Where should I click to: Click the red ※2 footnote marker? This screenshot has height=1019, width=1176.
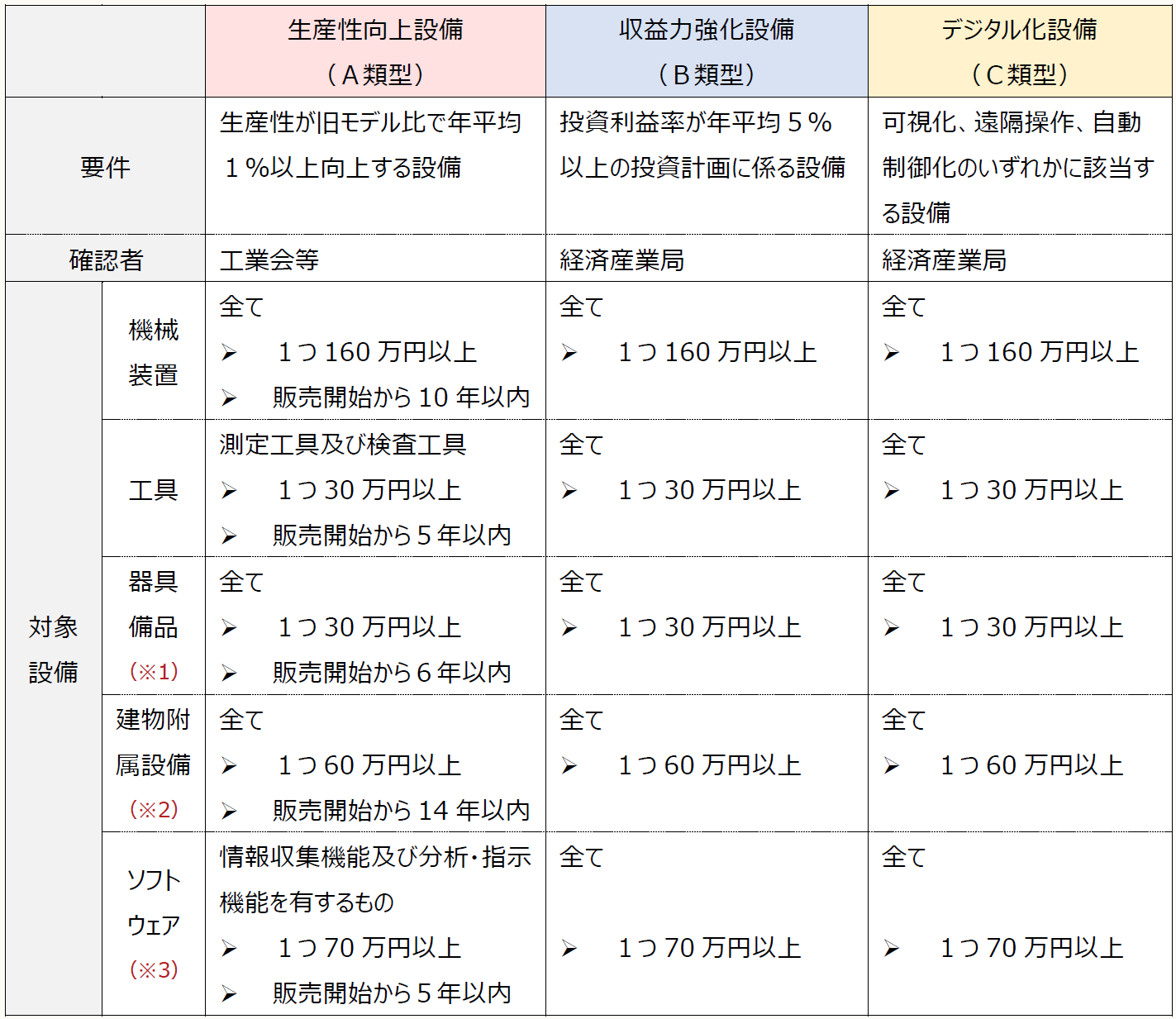point(154,809)
